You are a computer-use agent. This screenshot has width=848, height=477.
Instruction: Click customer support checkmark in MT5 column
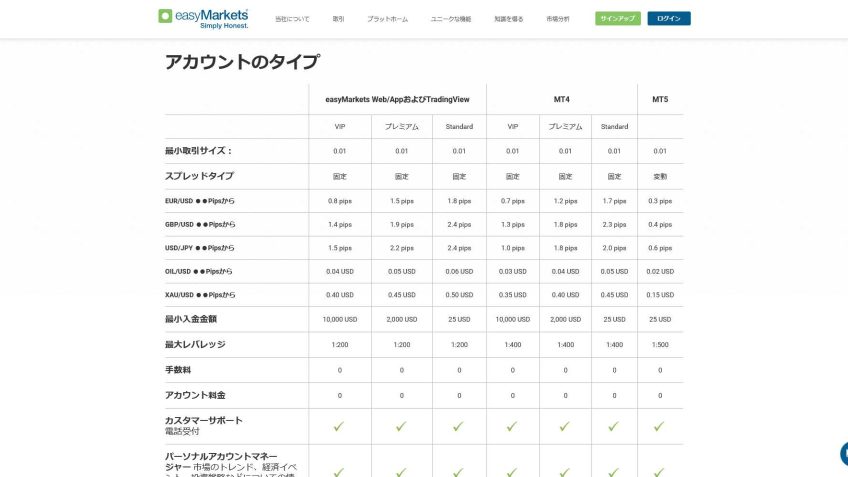[660, 426]
